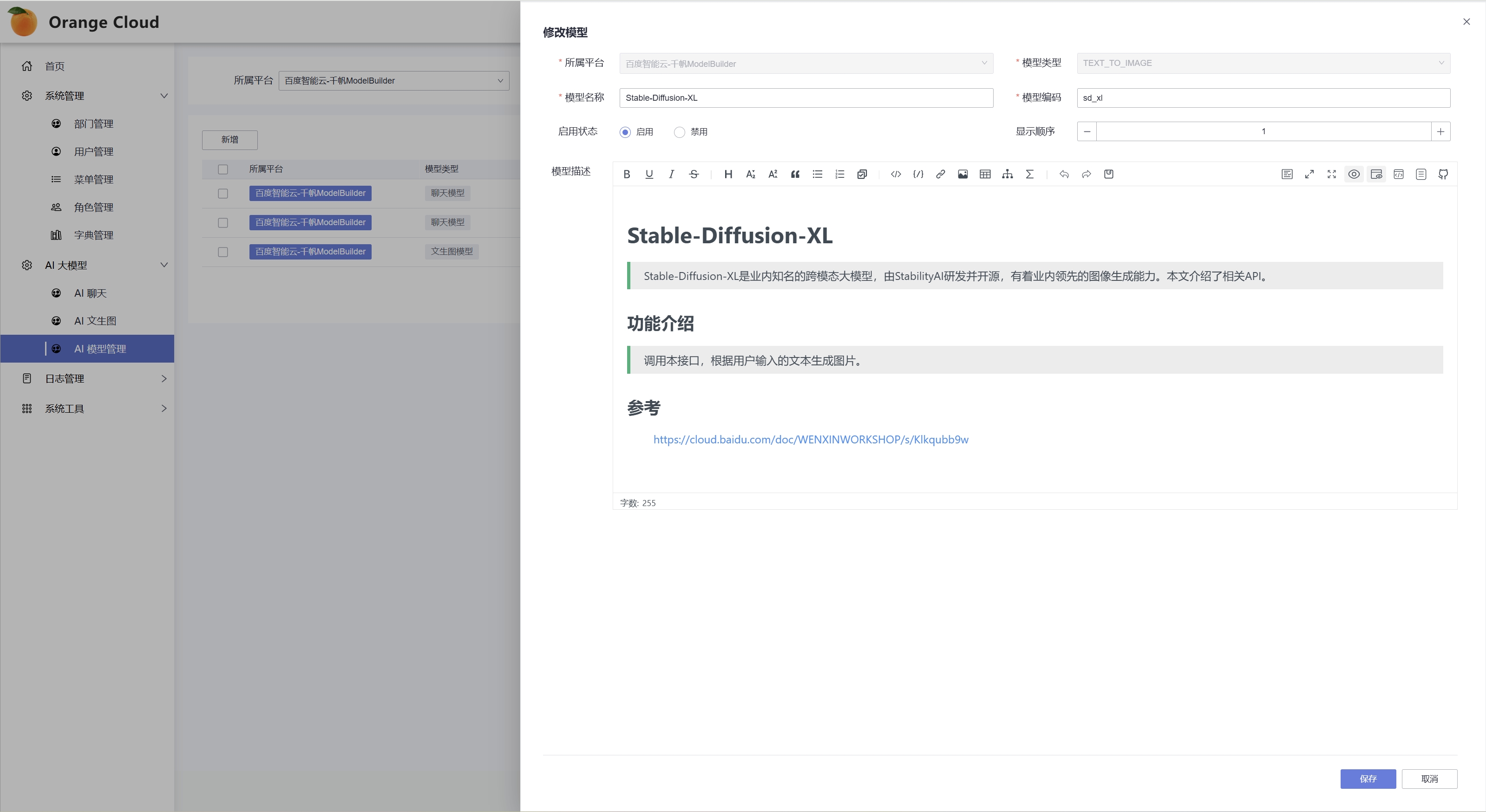Show the HTML code preview
1486x812 pixels.
[1399, 174]
